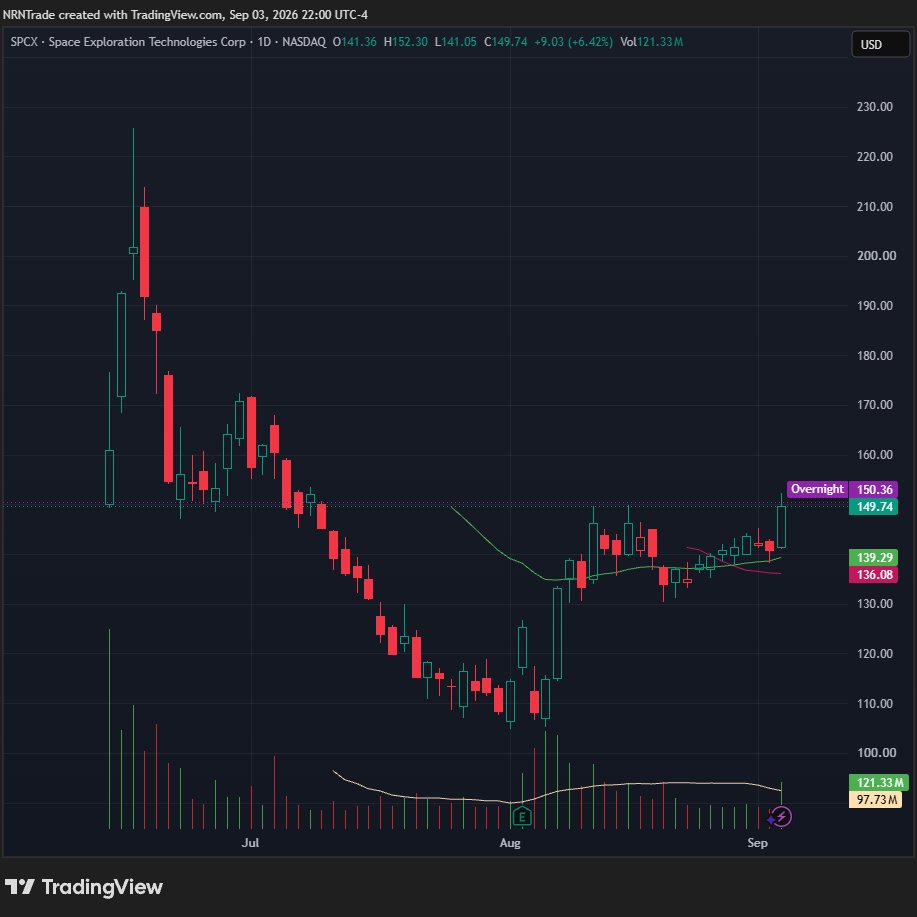Click the 160.00 price scale label

[x=874, y=454]
